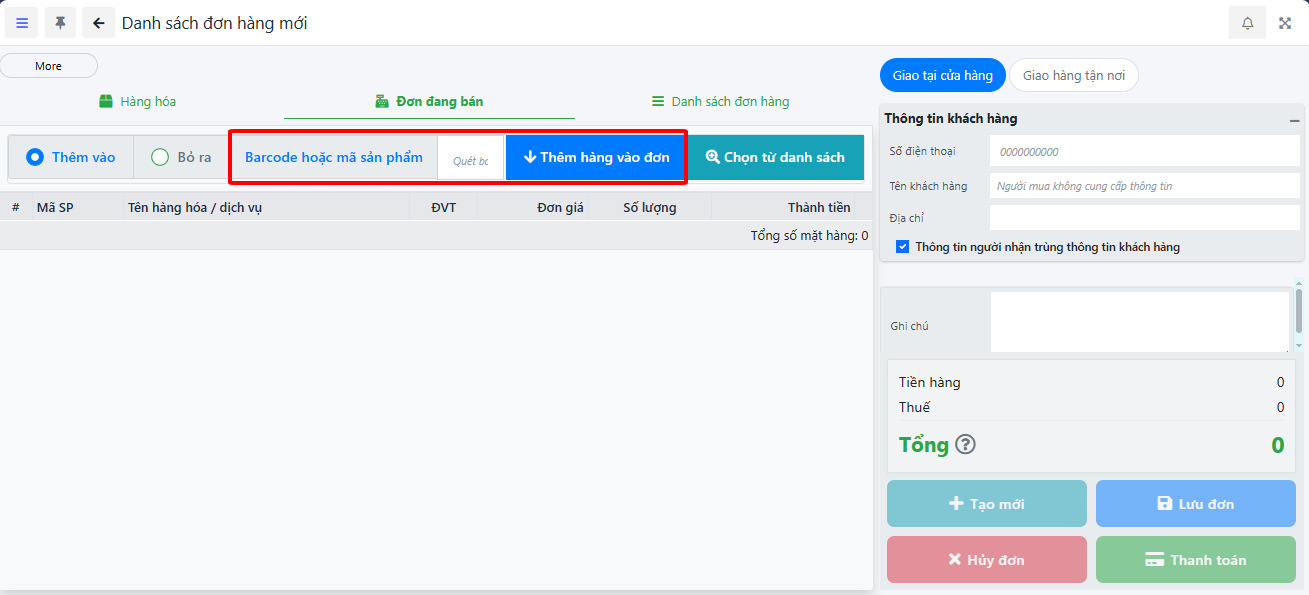
Task: Uncheck Thông tin người nhận trùng checkbox
Action: [x=903, y=247]
